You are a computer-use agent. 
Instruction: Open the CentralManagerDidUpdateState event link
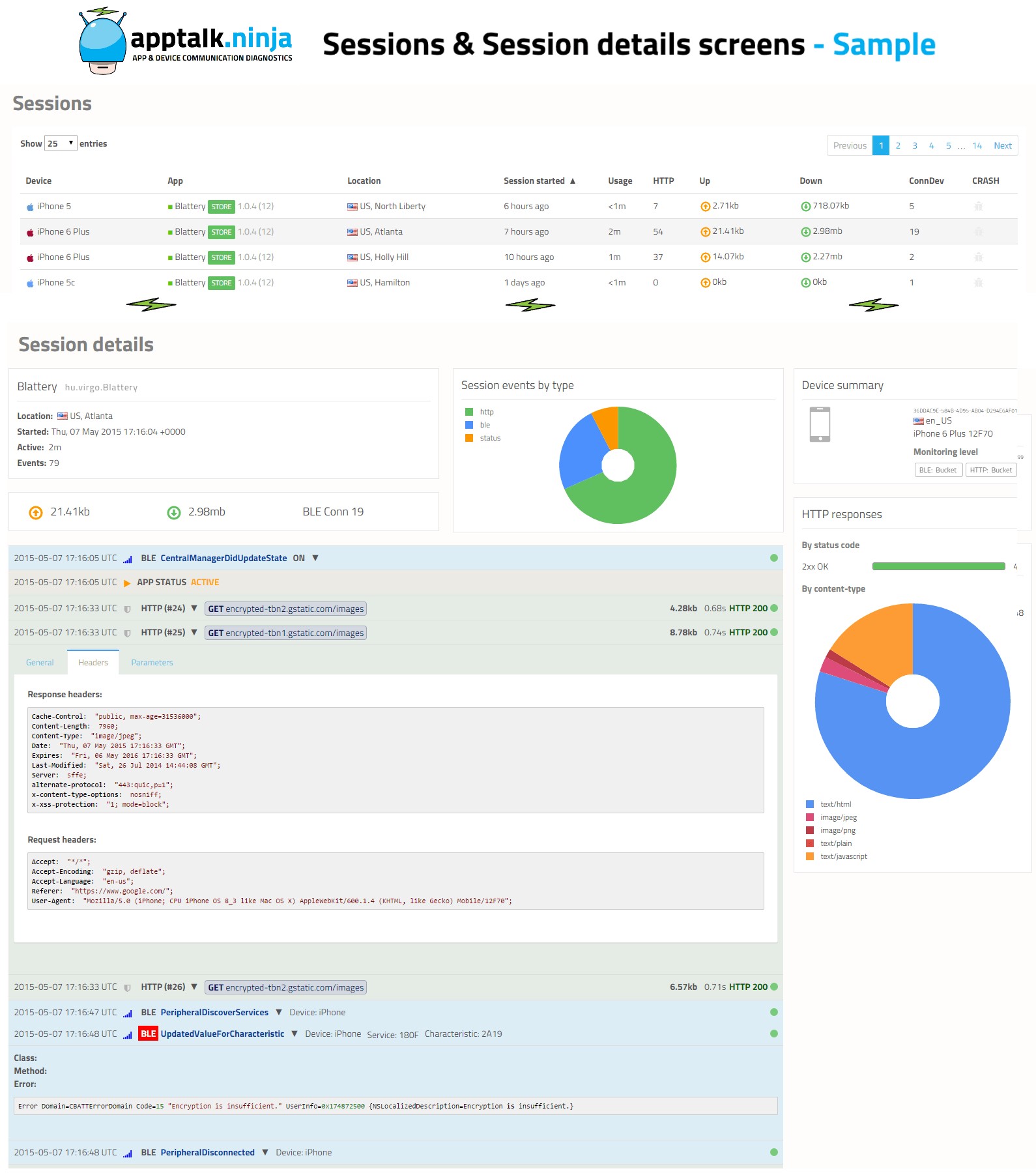click(223, 558)
